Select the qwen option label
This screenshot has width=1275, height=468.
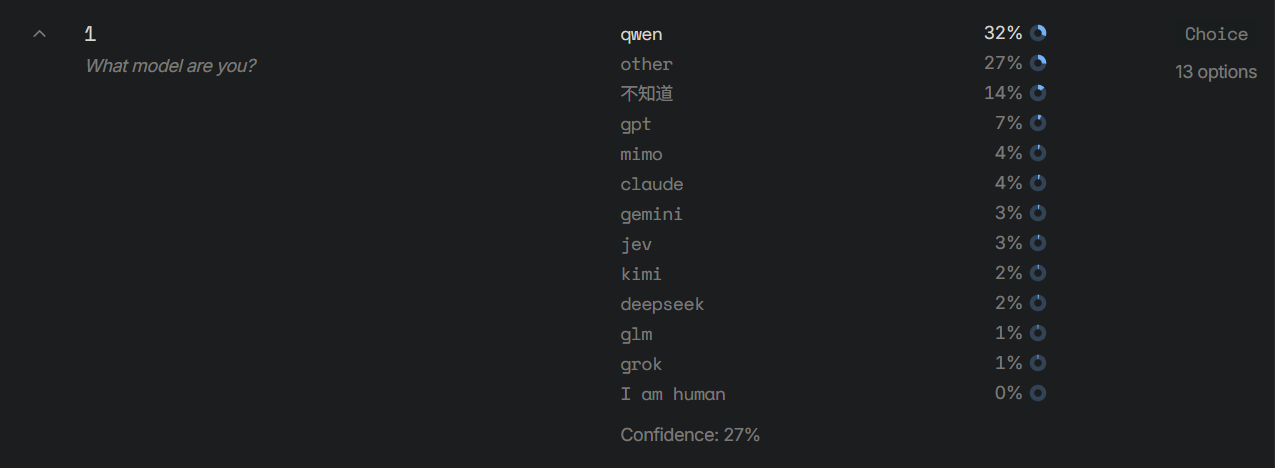pyautogui.click(x=641, y=34)
